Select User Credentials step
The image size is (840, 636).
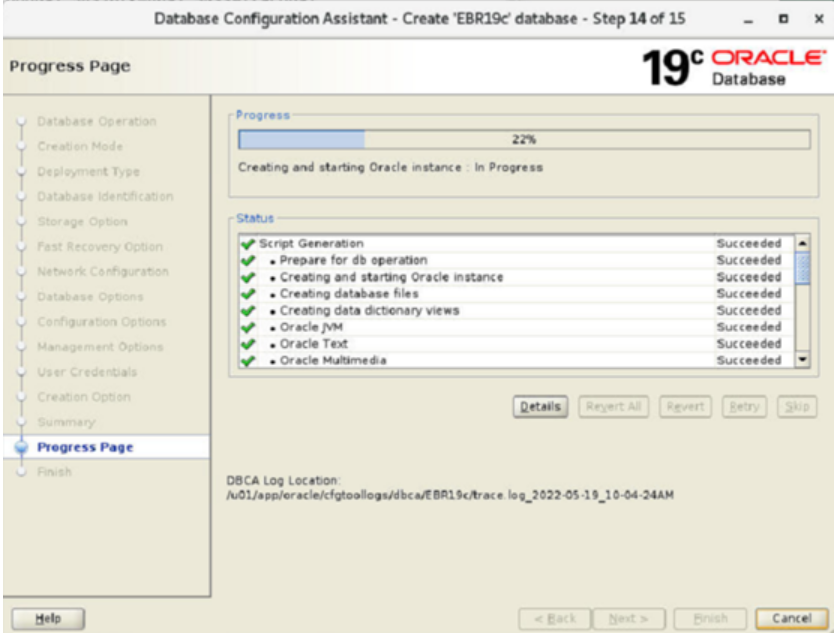(x=87, y=372)
